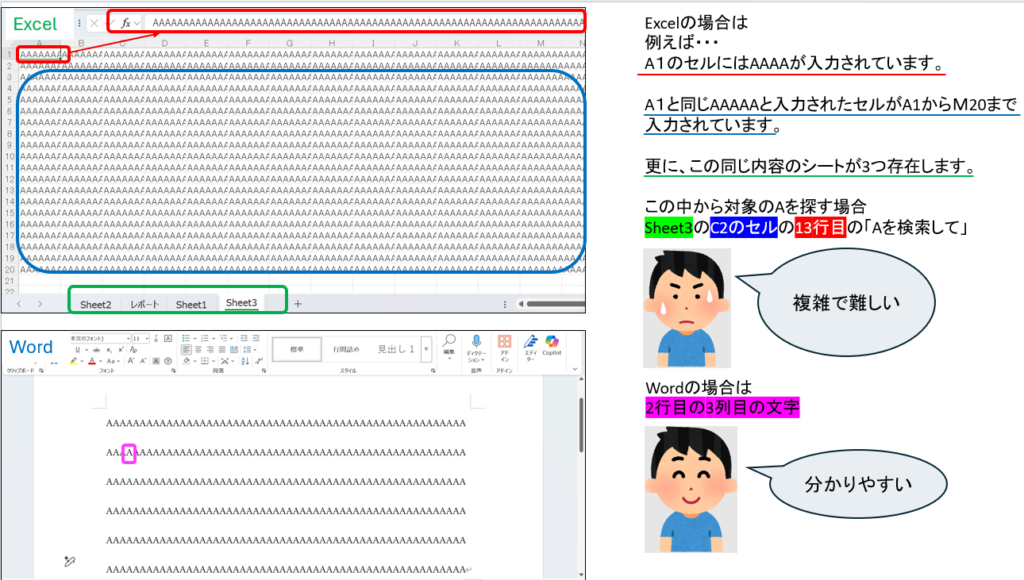Viewport: 1024px width, 580px height.
Task: Switch to the Sheet2 tab
Action: click(x=96, y=304)
